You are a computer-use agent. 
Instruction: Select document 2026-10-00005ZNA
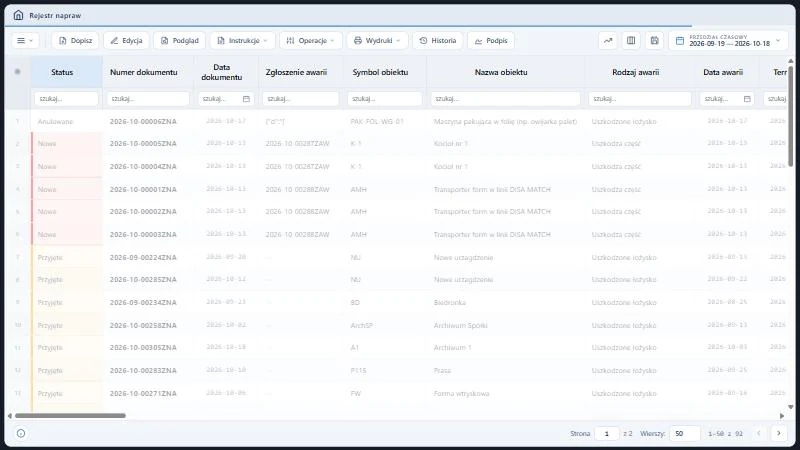[143, 143]
